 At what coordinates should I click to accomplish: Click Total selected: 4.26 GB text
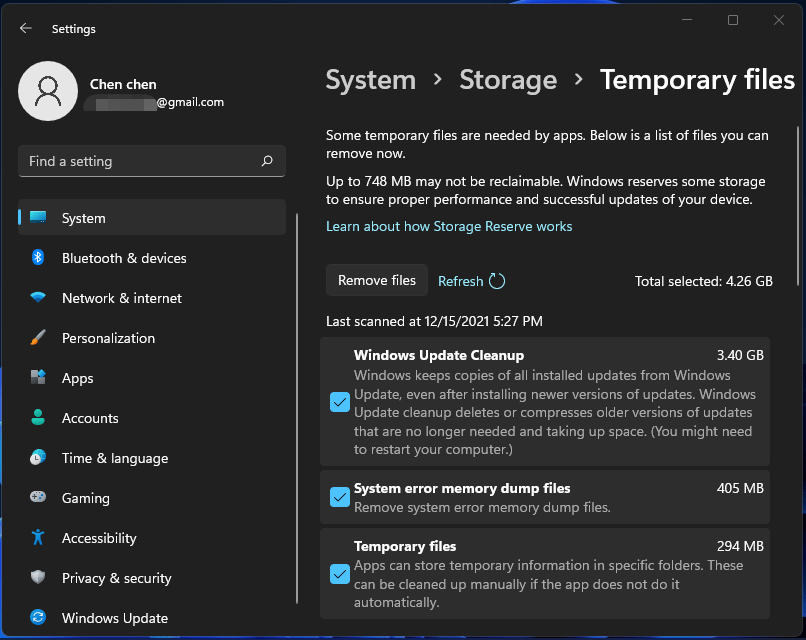[x=704, y=281]
